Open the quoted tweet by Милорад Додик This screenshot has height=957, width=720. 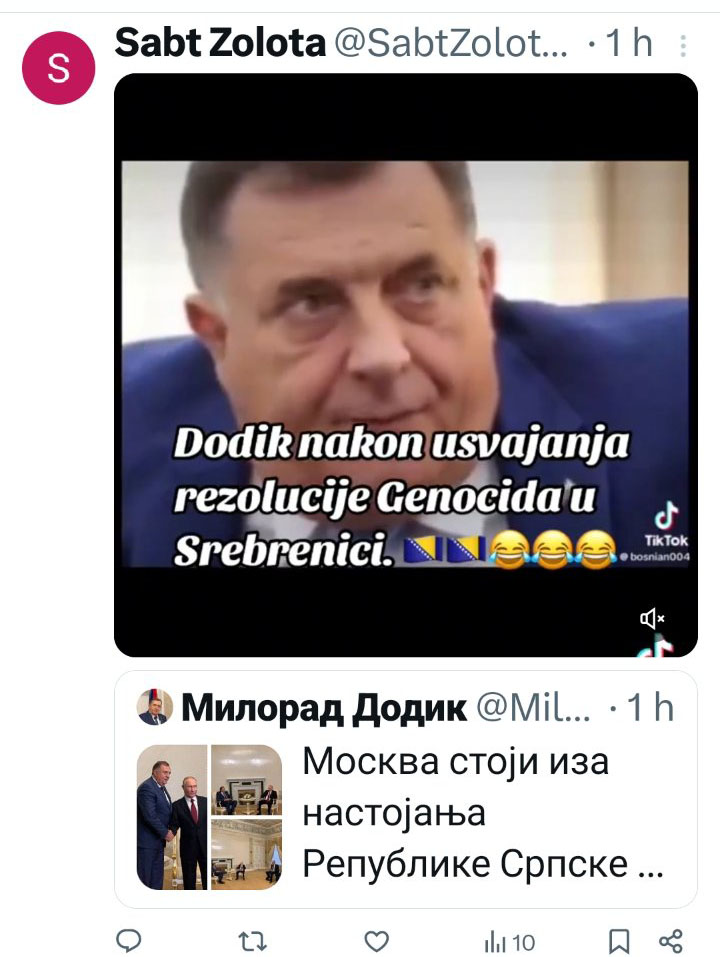click(x=406, y=789)
